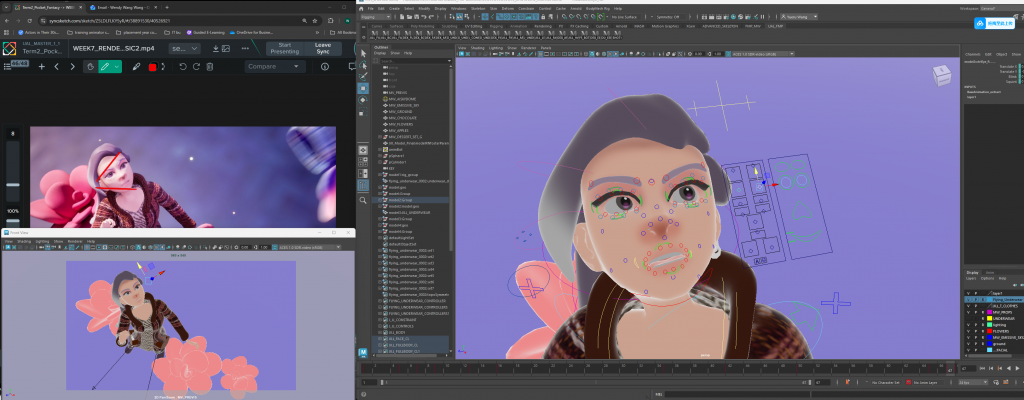Click the eyedropper color picker icon

coord(136,67)
